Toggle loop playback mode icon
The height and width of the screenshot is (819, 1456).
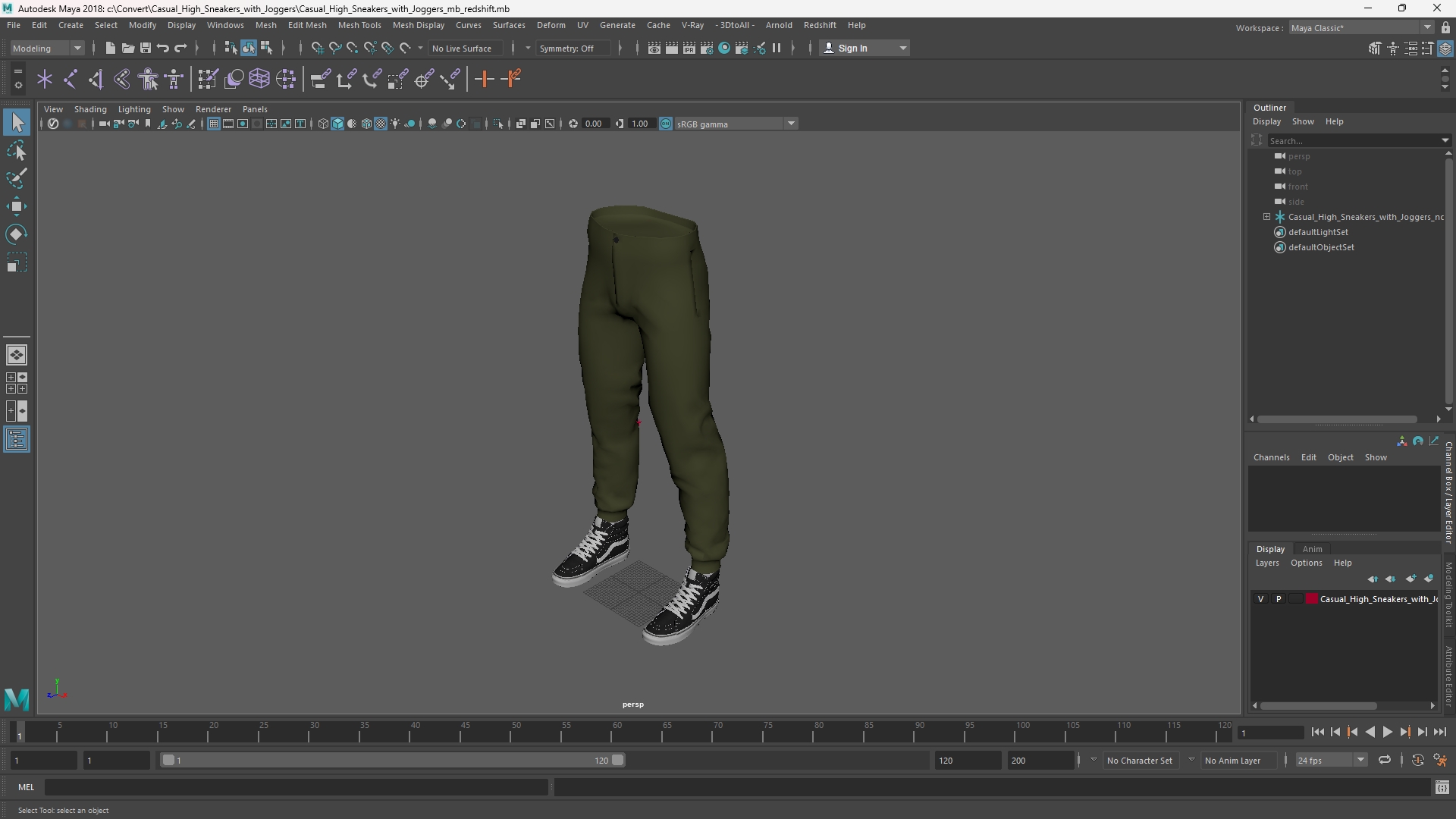[x=1384, y=760]
